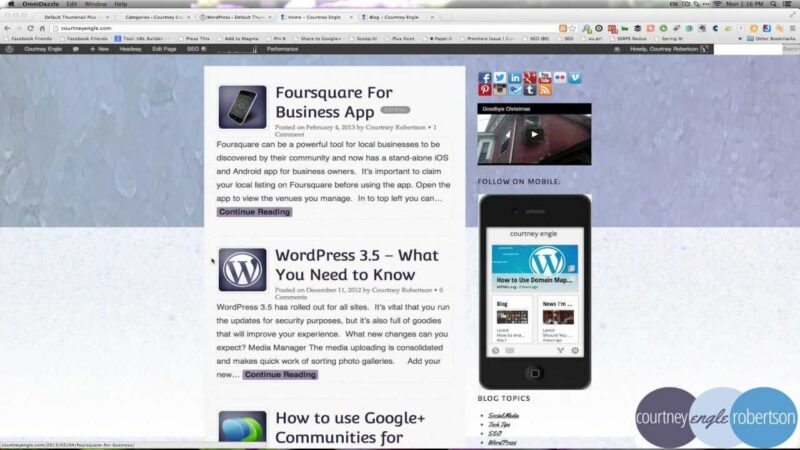Viewport: 800px width, 450px height.
Task: Open the Apple menu
Action: (11, 4)
